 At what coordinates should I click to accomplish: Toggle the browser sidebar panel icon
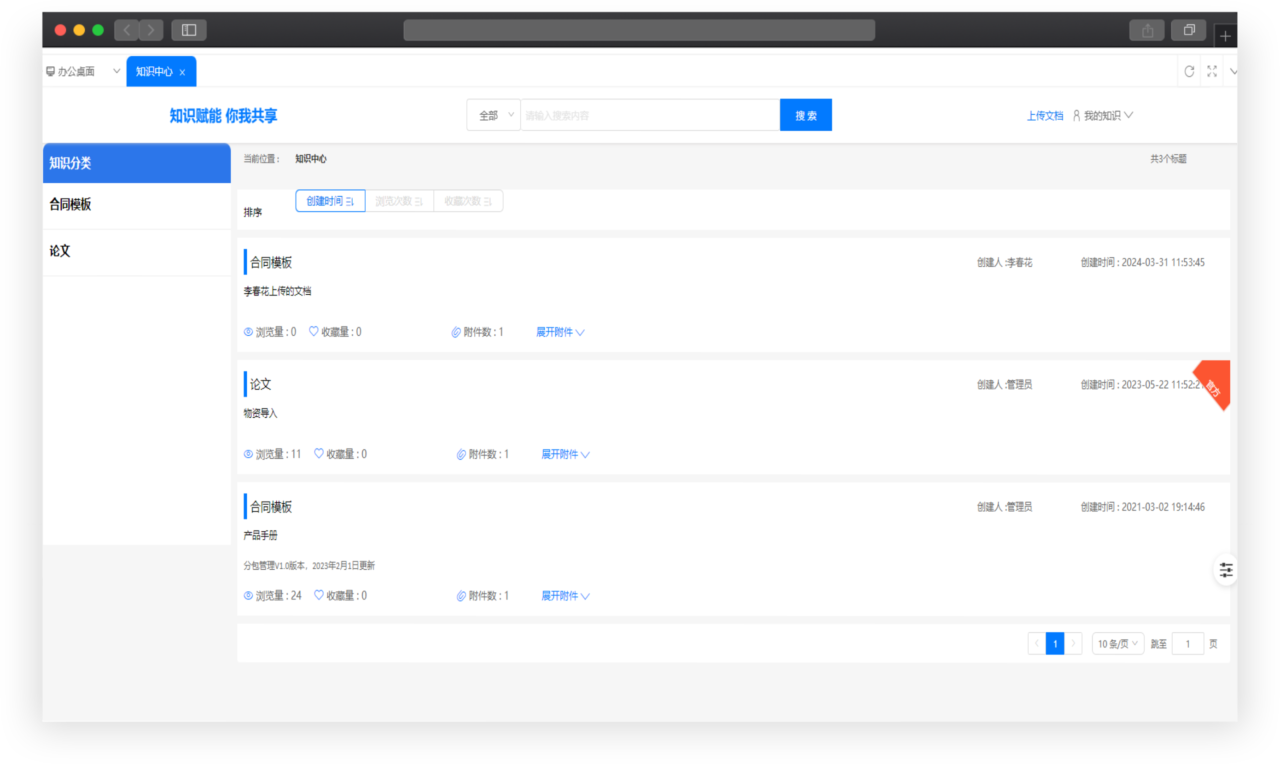coord(189,30)
